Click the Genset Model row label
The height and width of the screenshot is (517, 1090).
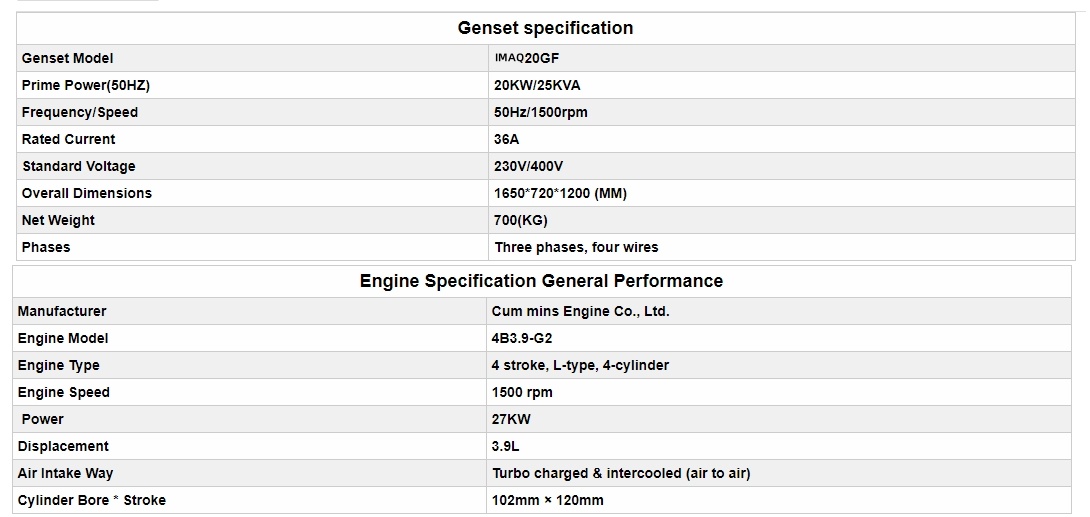pos(67,58)
